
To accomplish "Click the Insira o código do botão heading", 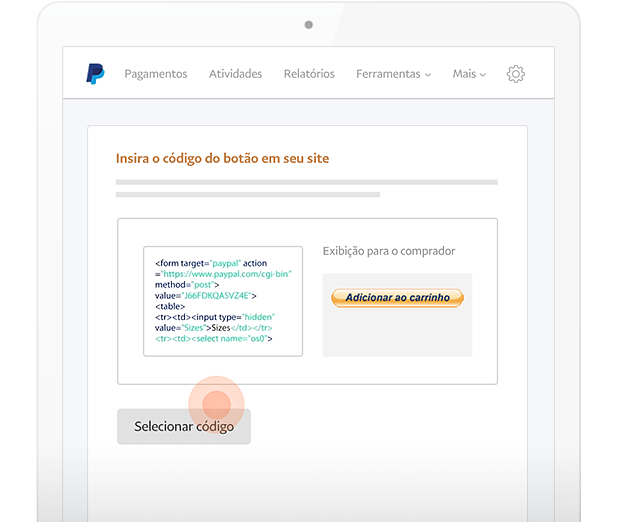I will [222, 158].
